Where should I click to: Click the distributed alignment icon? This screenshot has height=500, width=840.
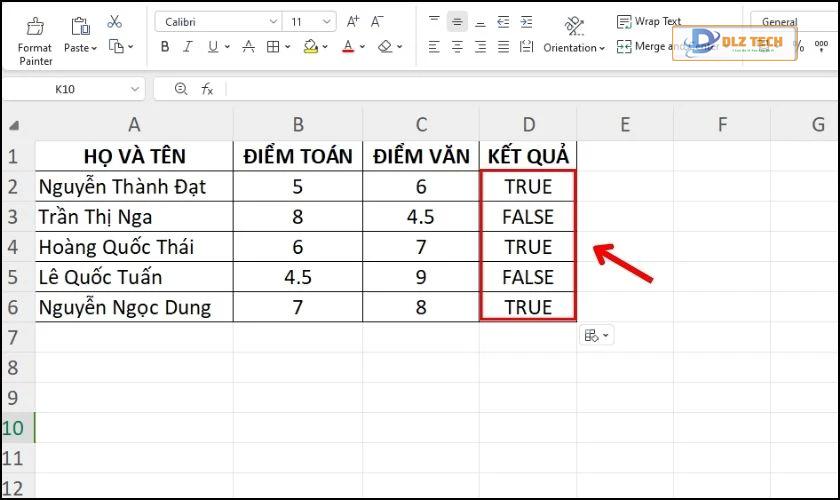(x=527, y=47)
